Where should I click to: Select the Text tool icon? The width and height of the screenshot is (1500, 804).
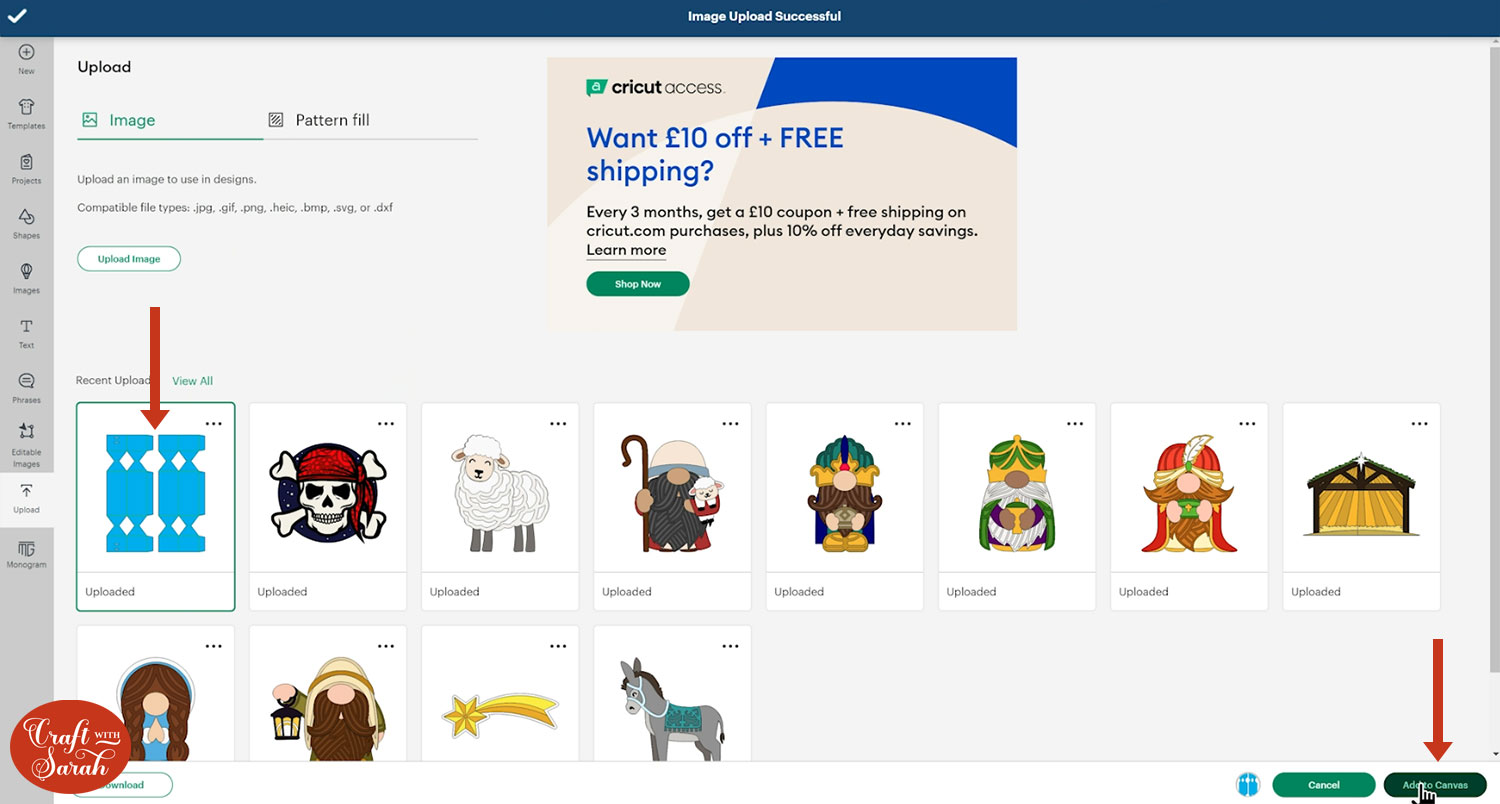[x=26, y=326]
